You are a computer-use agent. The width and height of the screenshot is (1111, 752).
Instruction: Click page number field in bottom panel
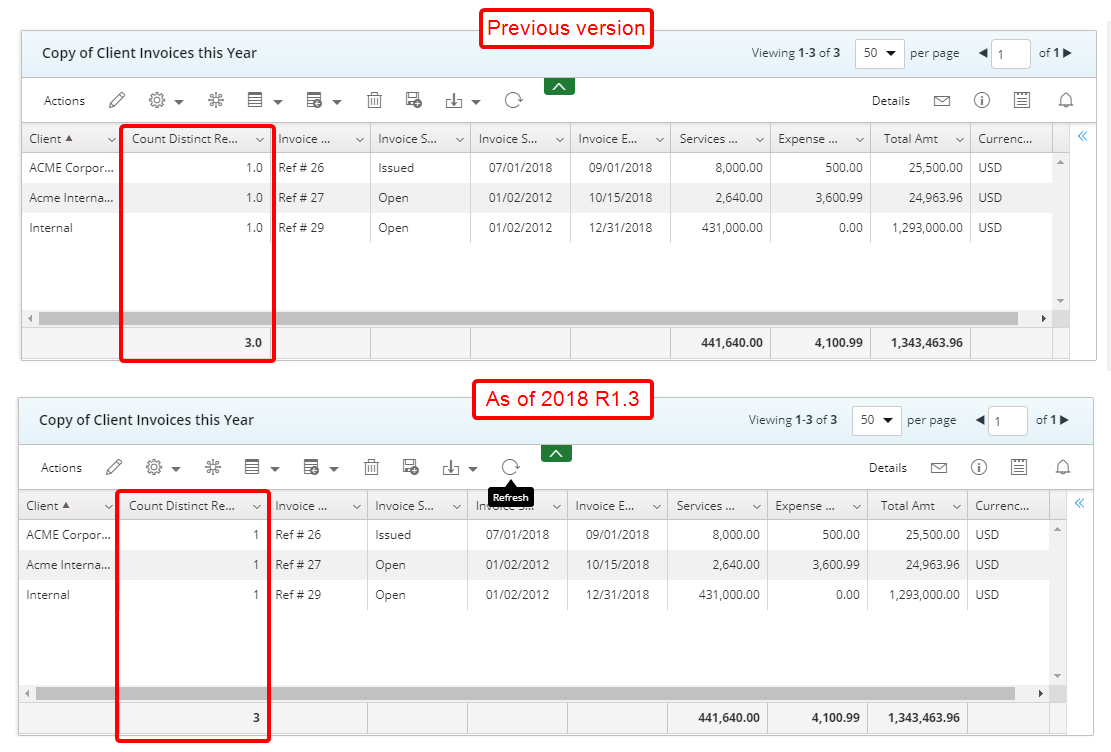(1008, 421)
